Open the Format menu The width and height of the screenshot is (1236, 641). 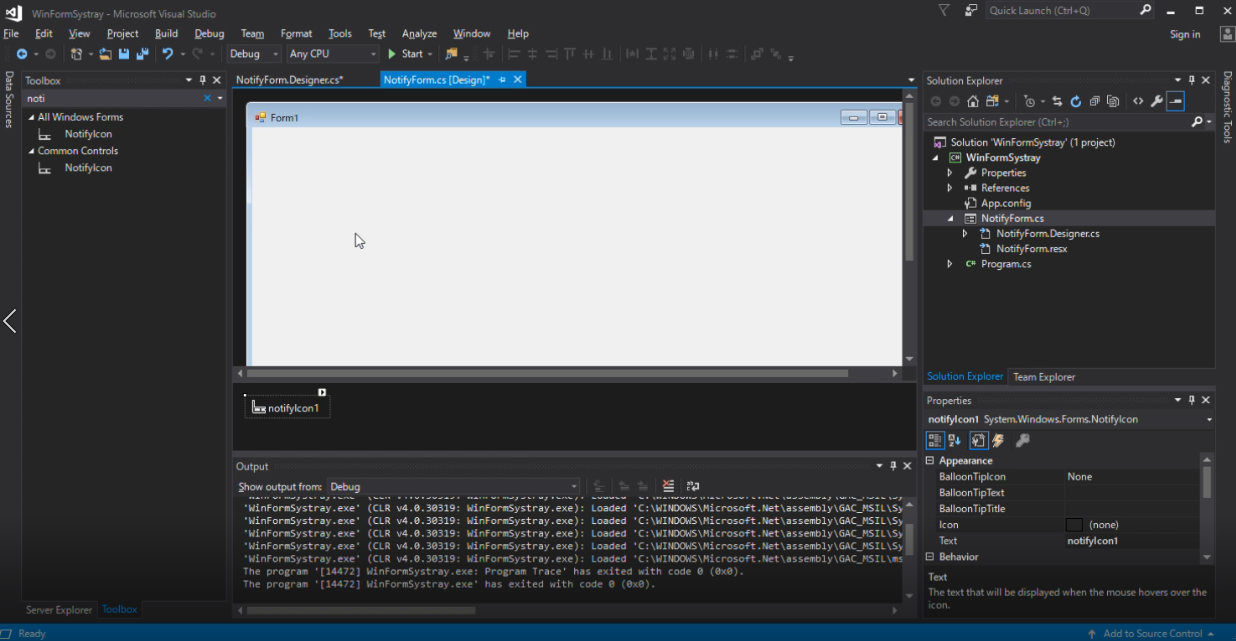[x=296, y=34]
